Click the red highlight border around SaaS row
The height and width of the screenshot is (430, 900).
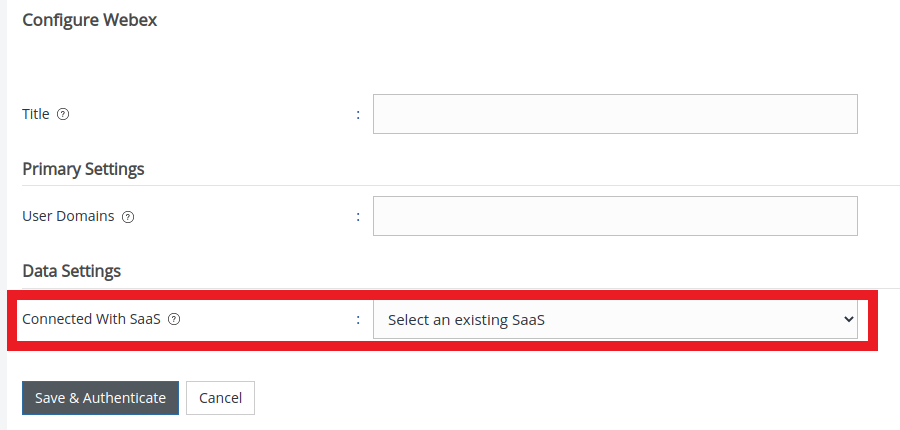[440, 347]
